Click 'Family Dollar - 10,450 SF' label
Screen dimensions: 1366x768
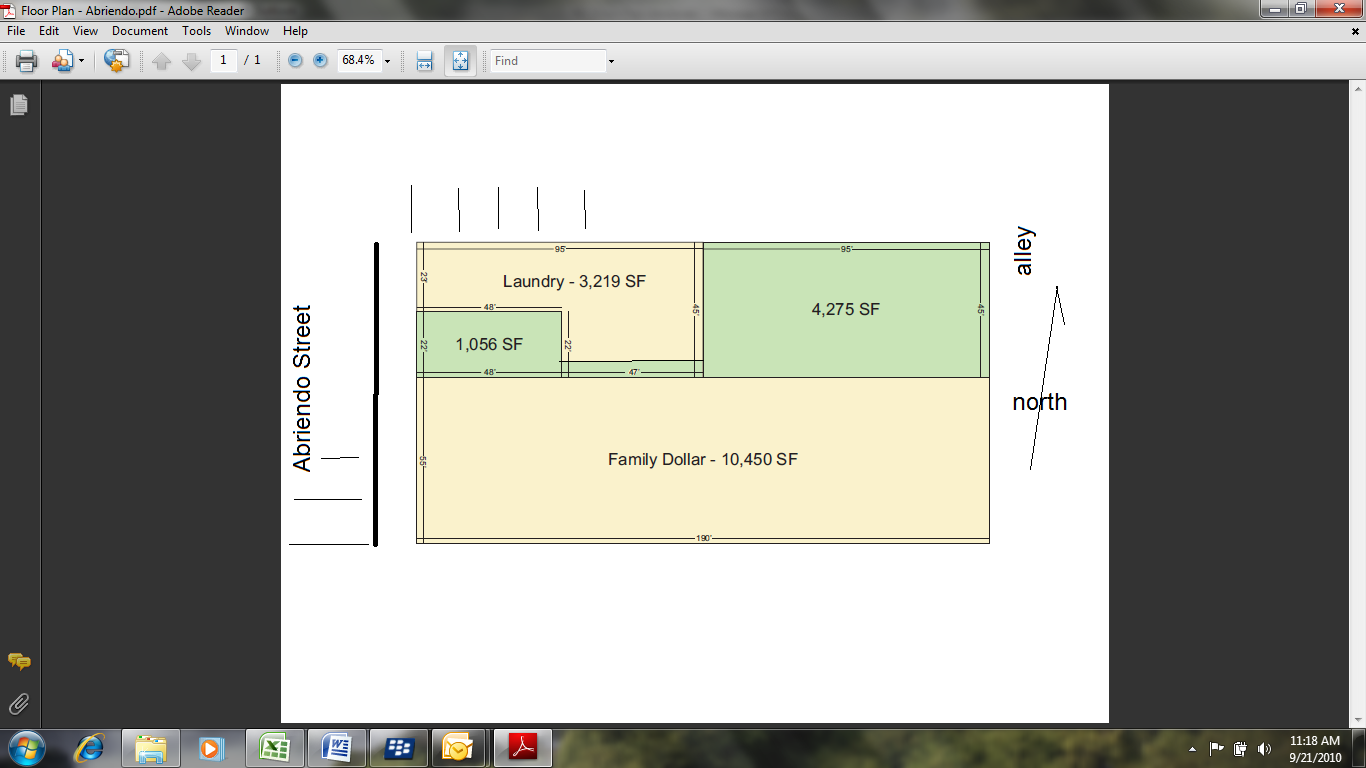[703, 460]
